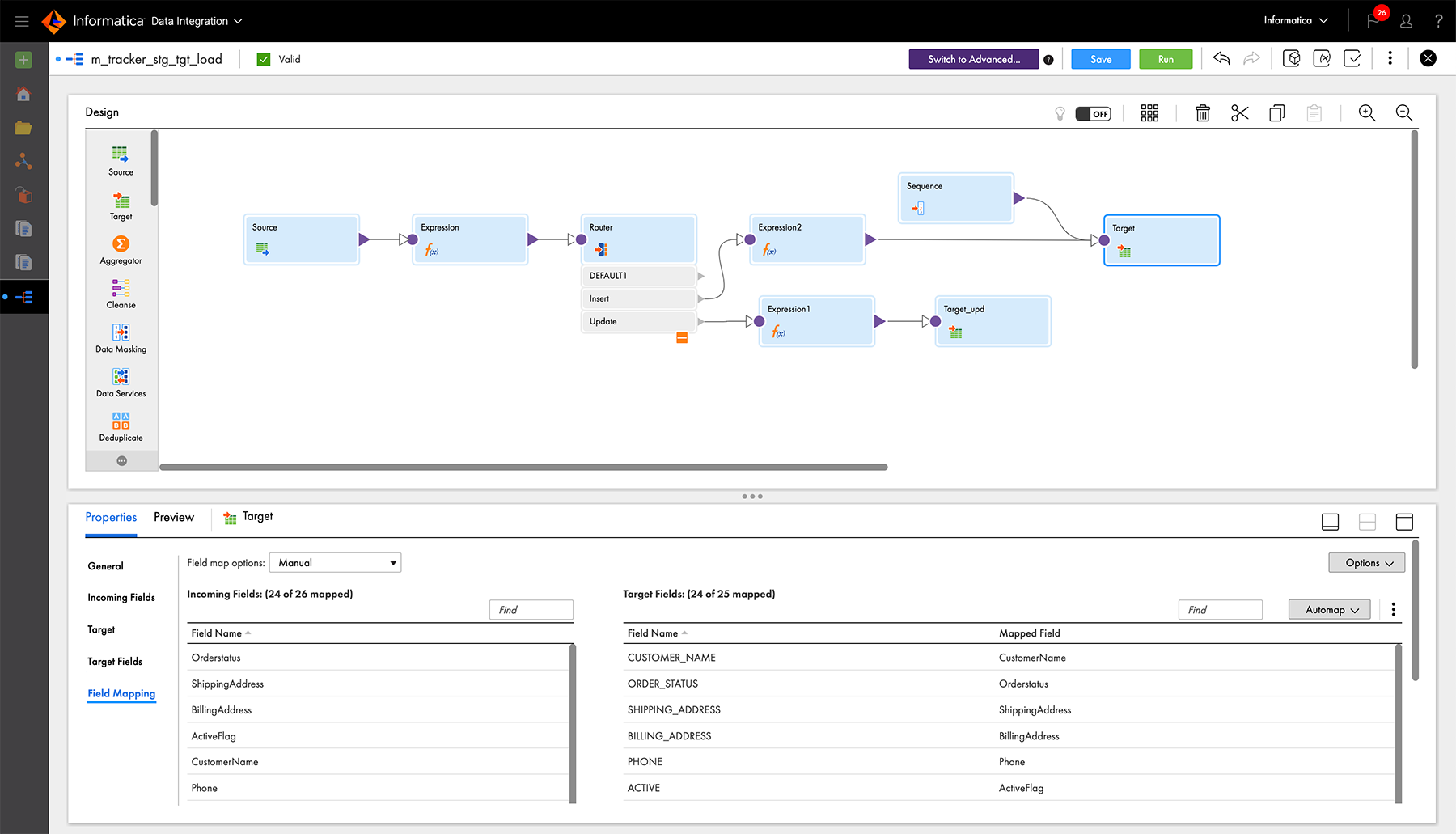Image resolution: width=1456 pixels, height=834 pixels.
Task: Click the Save button
Action: (x=1100, y=59)
